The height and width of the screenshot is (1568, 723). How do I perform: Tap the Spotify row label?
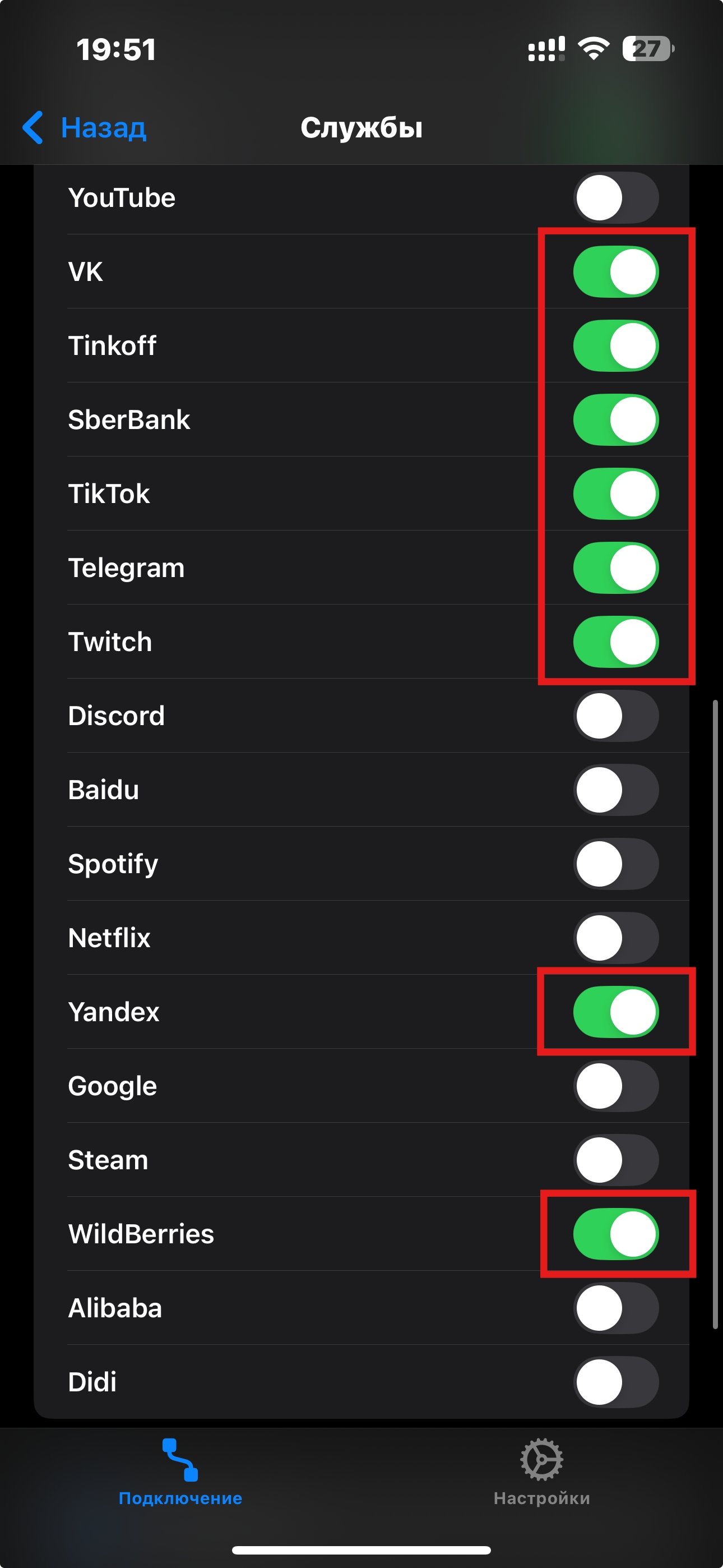pyautogui.click(x=113, y=864)
